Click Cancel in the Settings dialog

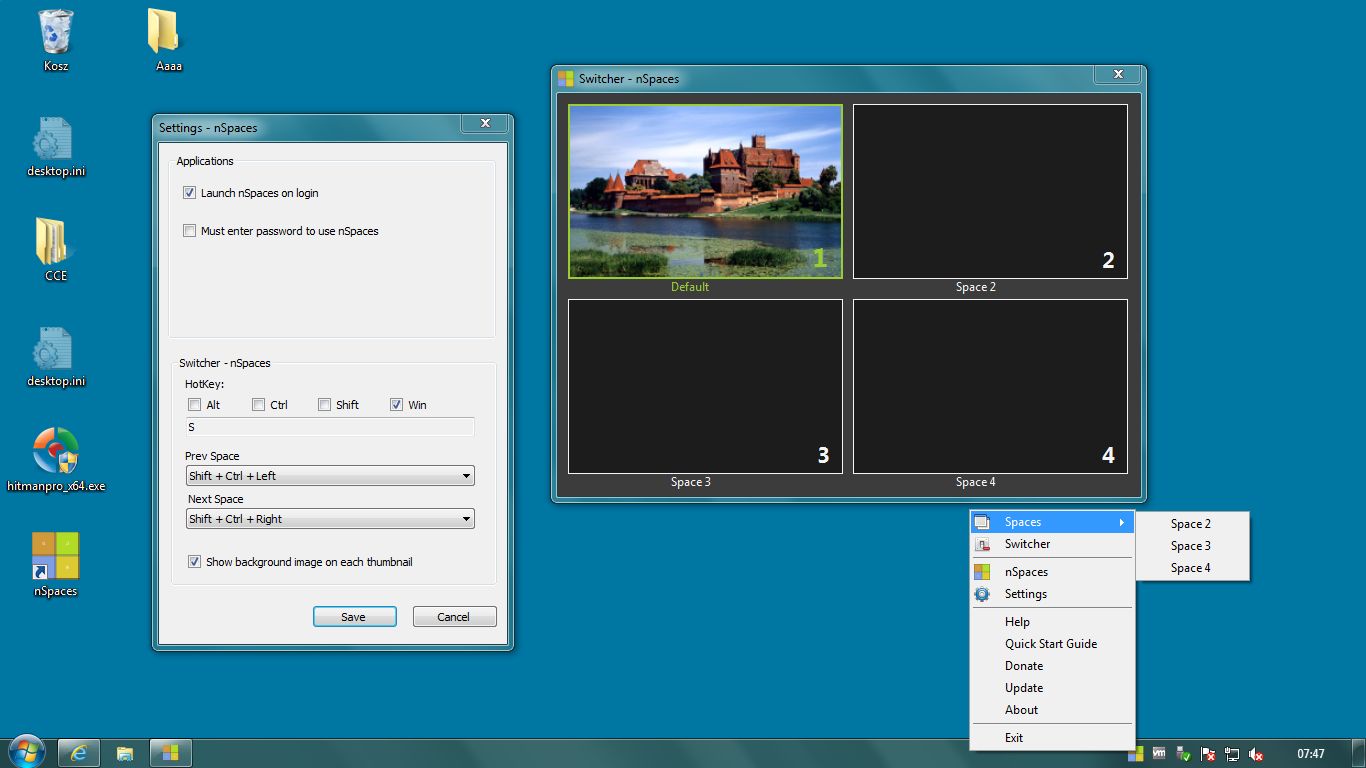click(x=454, y=617)
